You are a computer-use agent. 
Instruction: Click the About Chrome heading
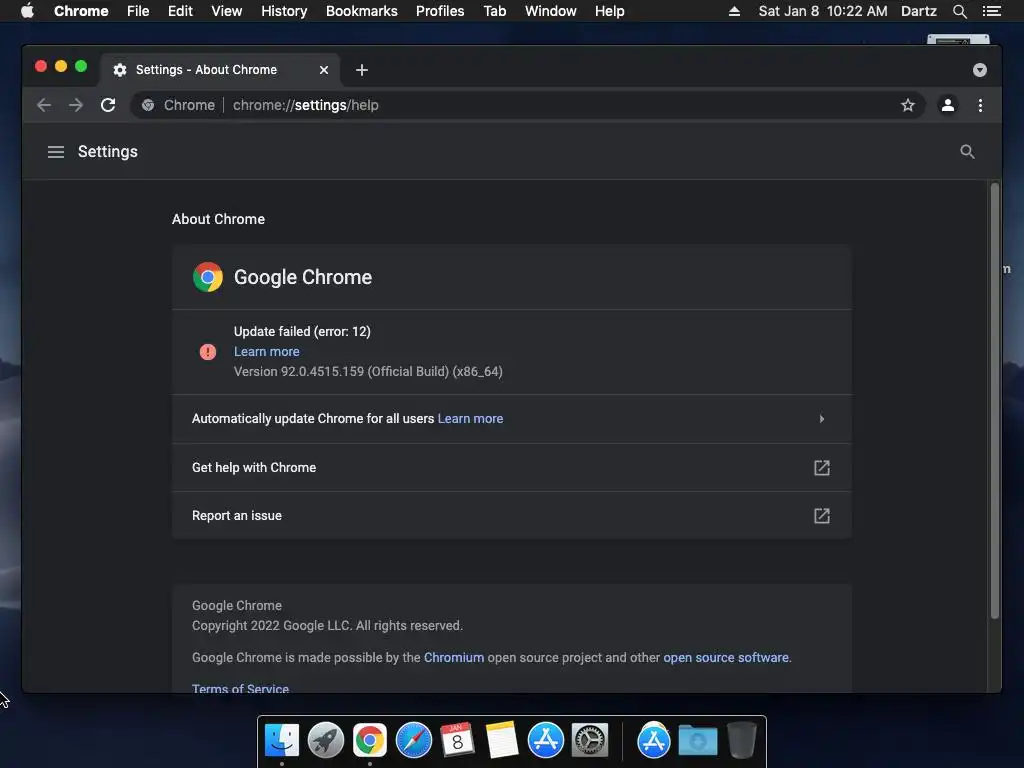218,219
